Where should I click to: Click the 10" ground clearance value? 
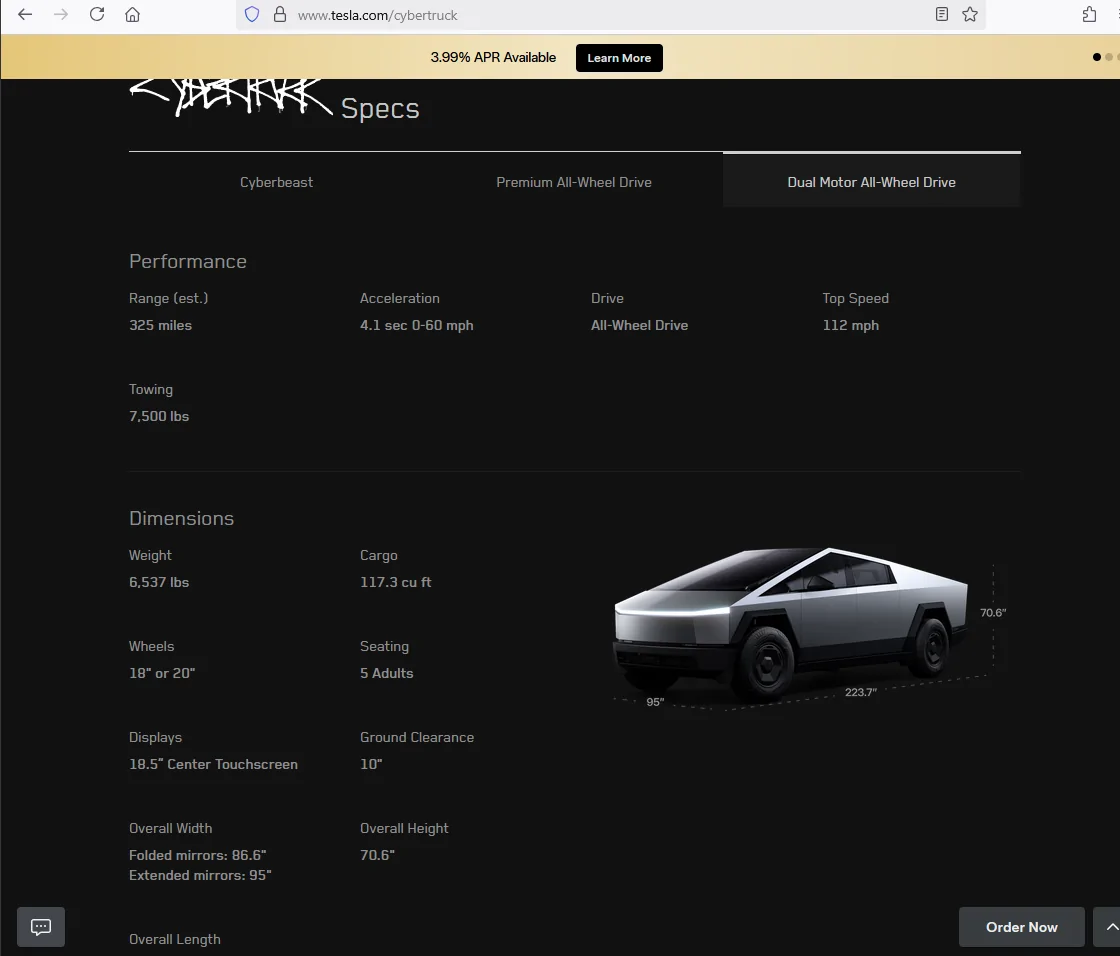[371, 764]
